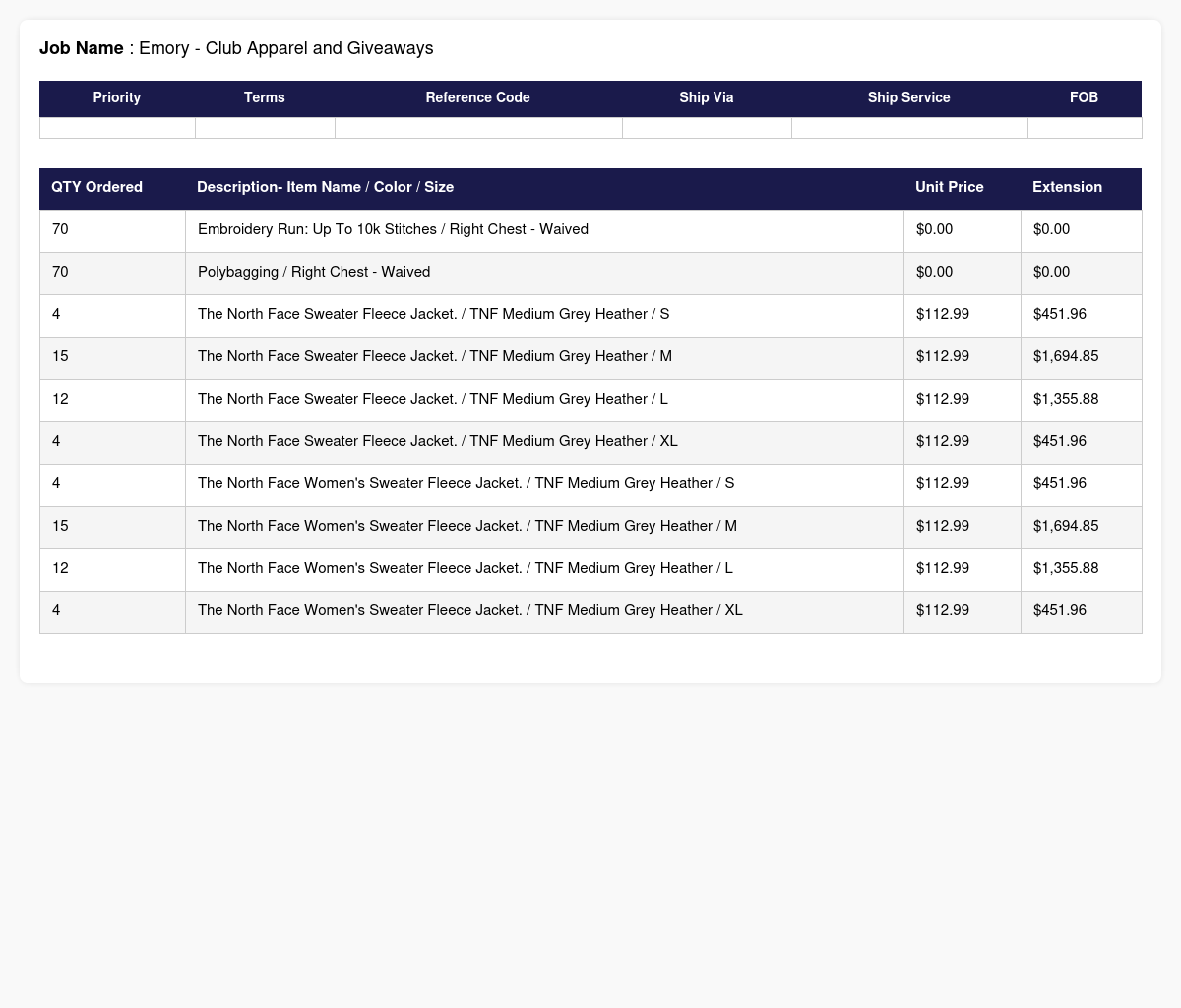
Task: Click the Women's Sweater Fleece Jacket size XL description
Action: click(x=469, y=610)
